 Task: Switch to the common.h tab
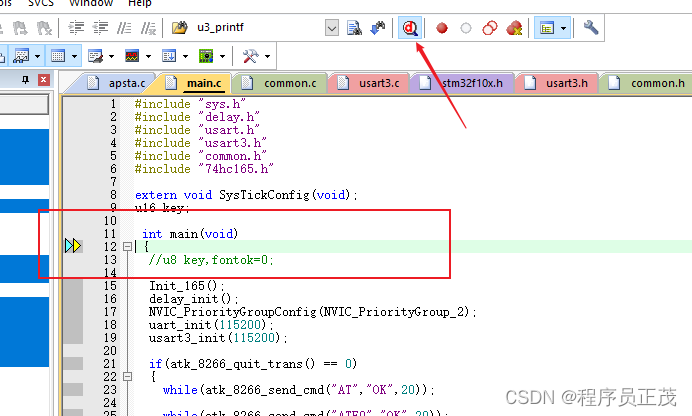coord(646,83)
